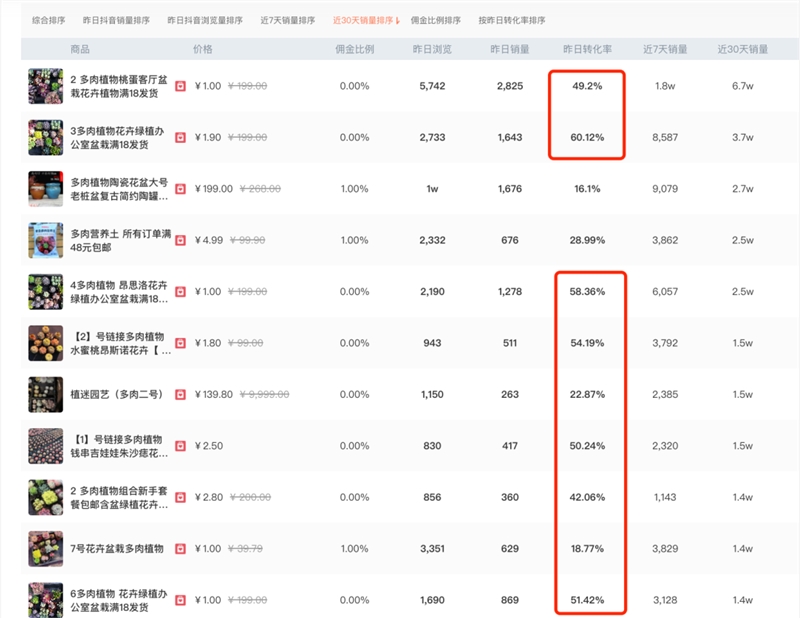The image size is (800, 618).
Task: Click thumbnail of 多肉营养土 product
Action: 46,240
